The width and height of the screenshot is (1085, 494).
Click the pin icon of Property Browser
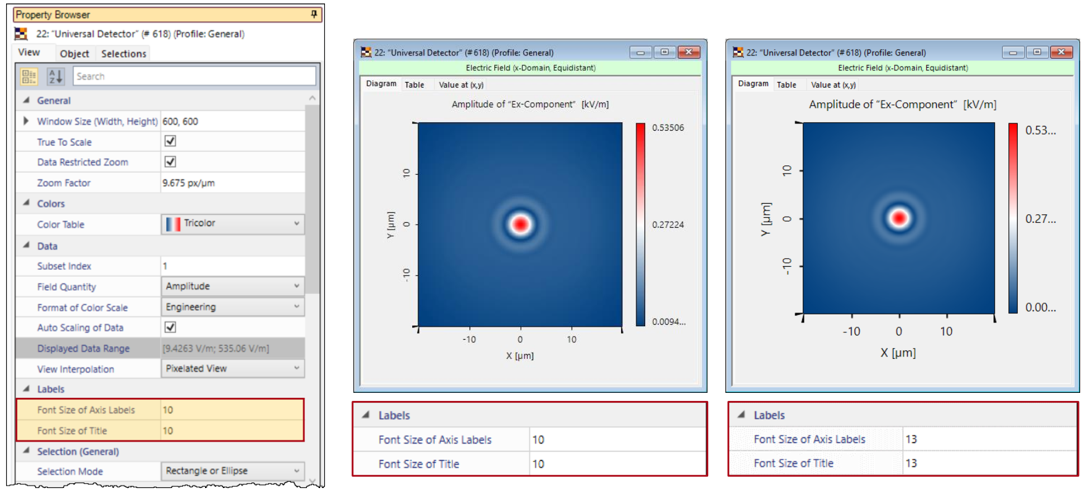313,14
